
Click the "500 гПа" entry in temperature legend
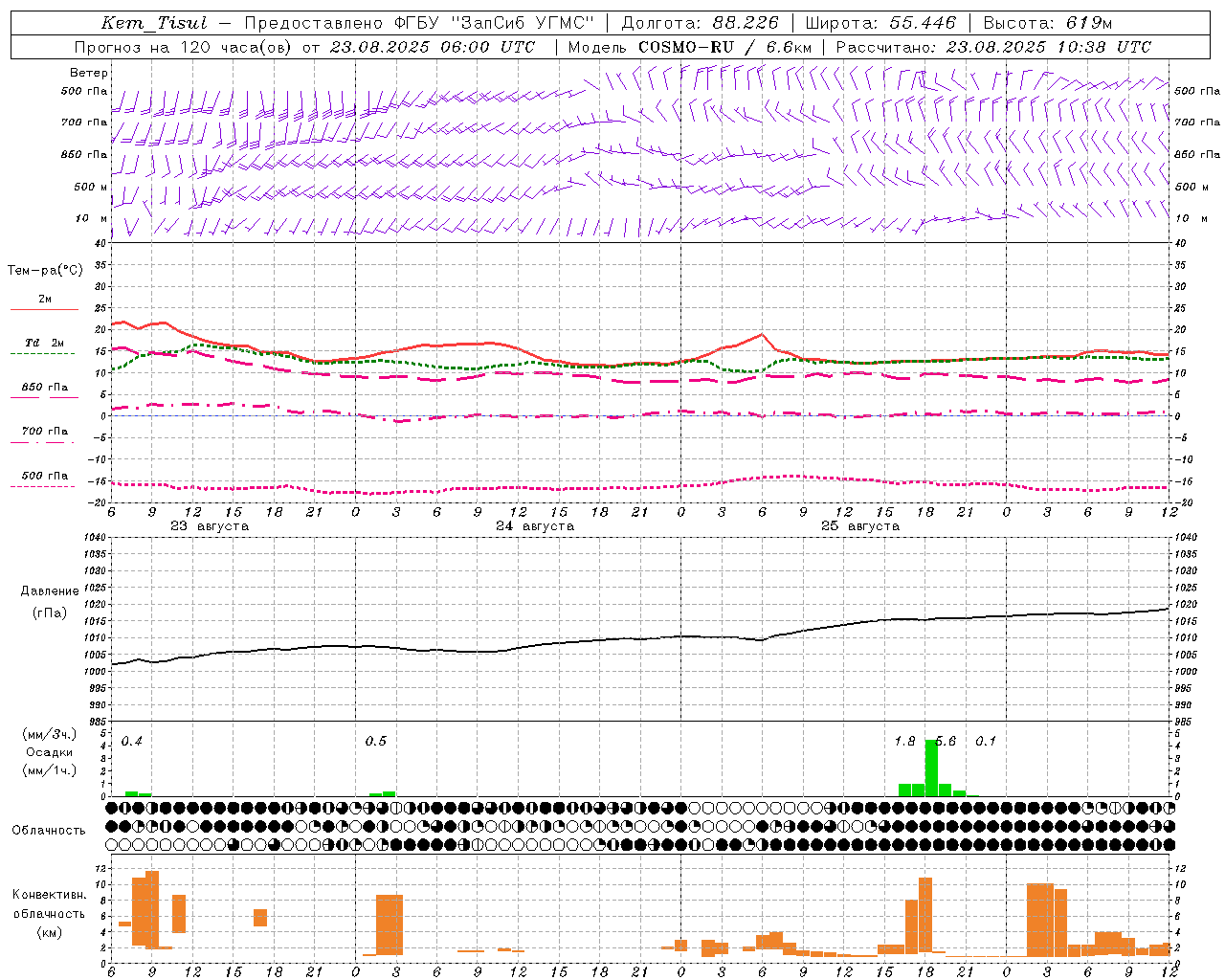pyautogui.click(x=45, y=476)
